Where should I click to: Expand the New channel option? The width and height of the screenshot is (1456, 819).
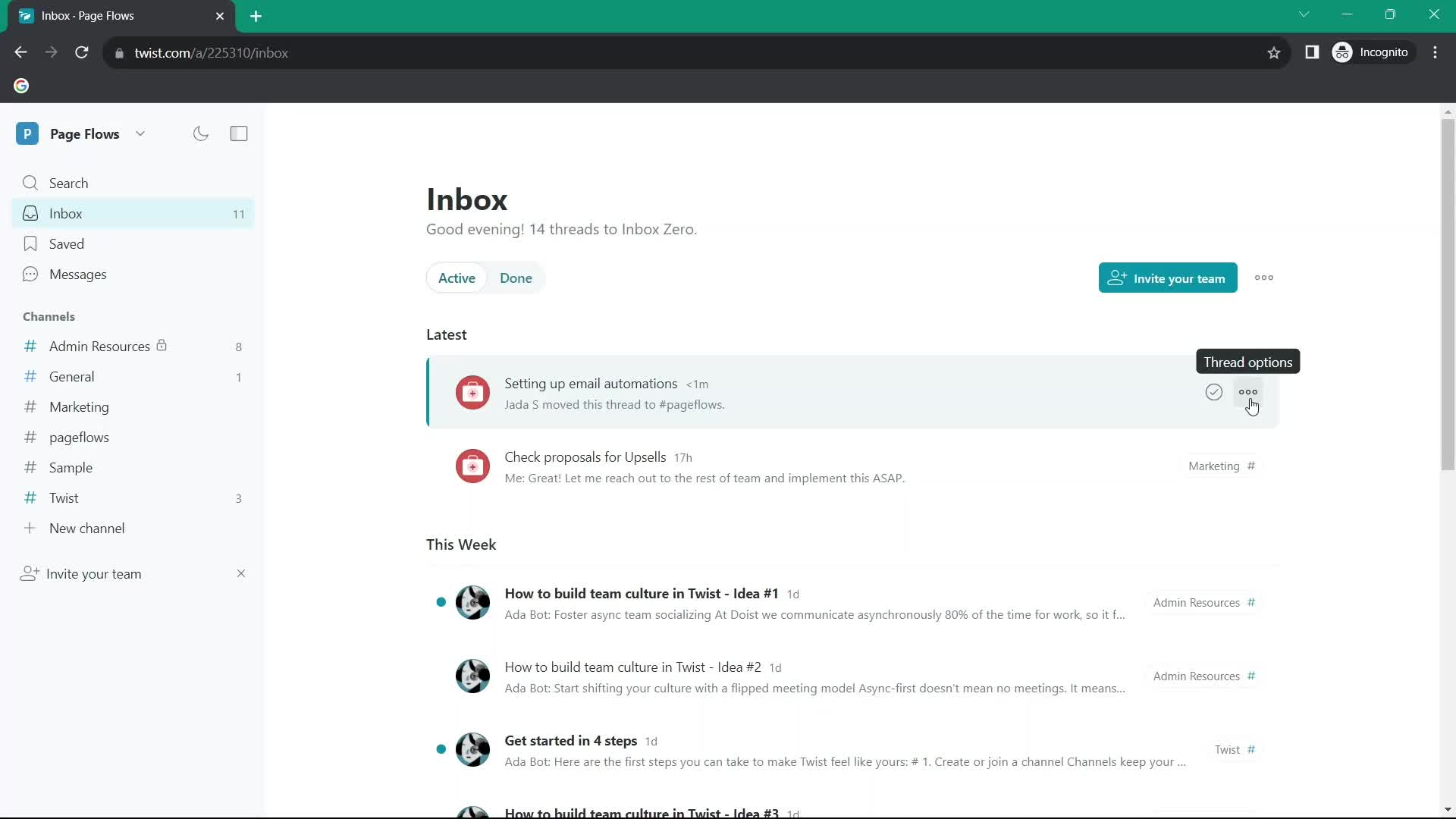point(86,528)
